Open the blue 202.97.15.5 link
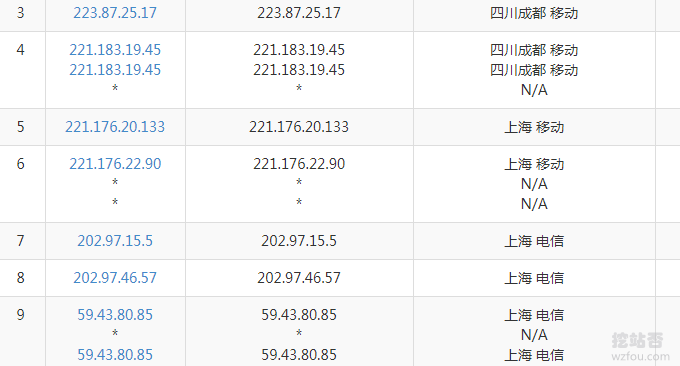 click(115, 241)
